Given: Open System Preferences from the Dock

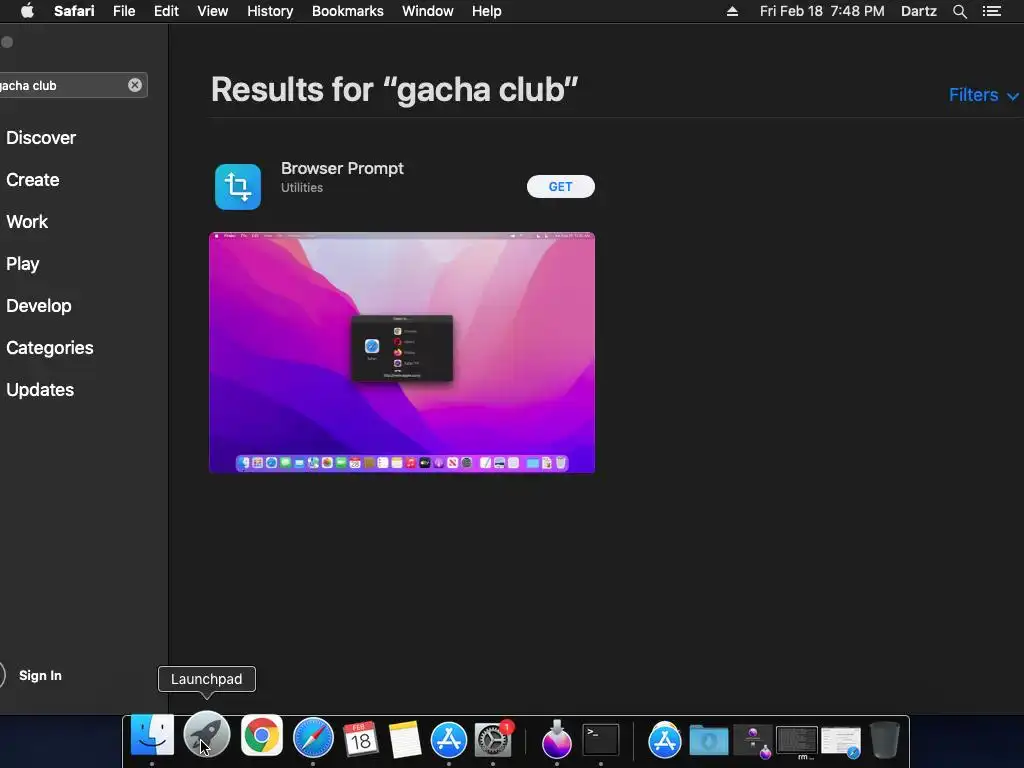Looking at the screenshot, I should click(492, 740).
